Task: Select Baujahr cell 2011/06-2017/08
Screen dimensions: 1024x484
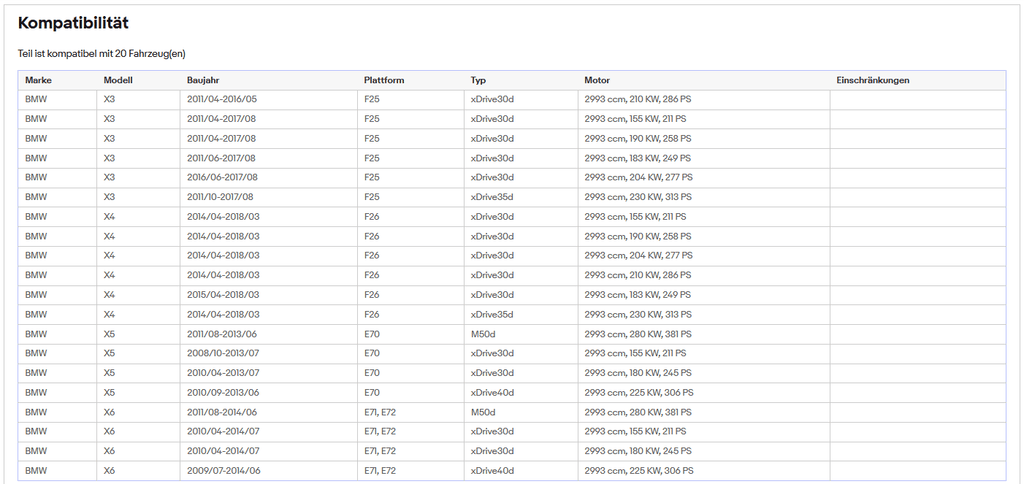Action: click(x=221, y=158)
